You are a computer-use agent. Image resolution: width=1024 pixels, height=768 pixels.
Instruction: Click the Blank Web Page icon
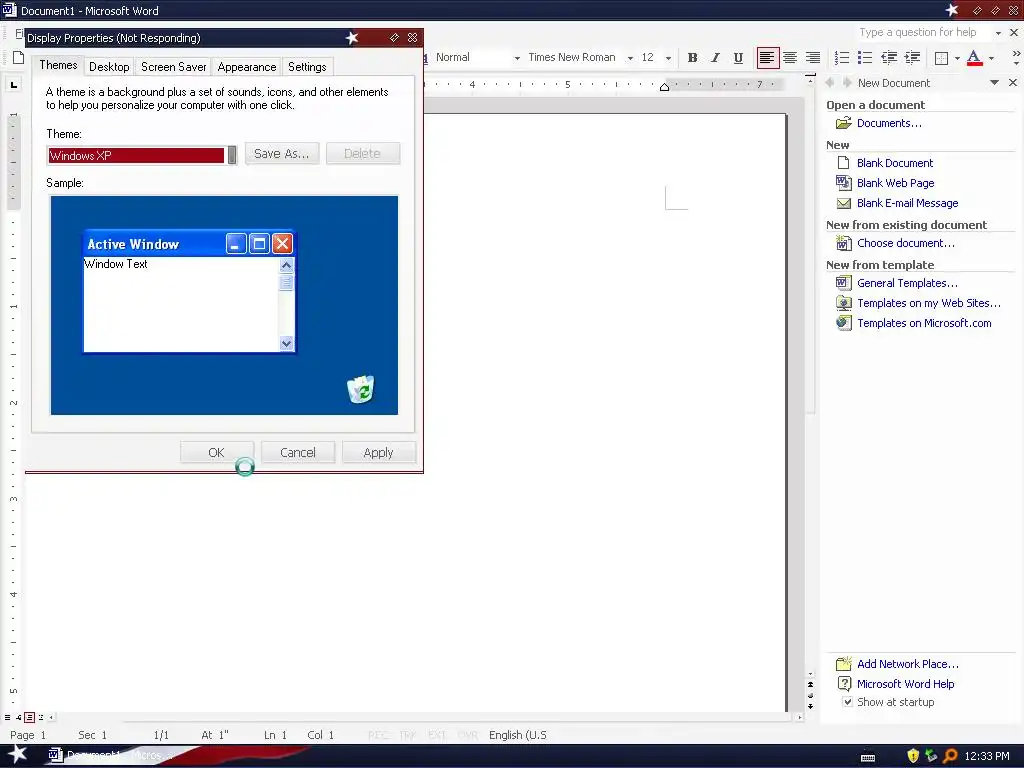tap(843, 183)
